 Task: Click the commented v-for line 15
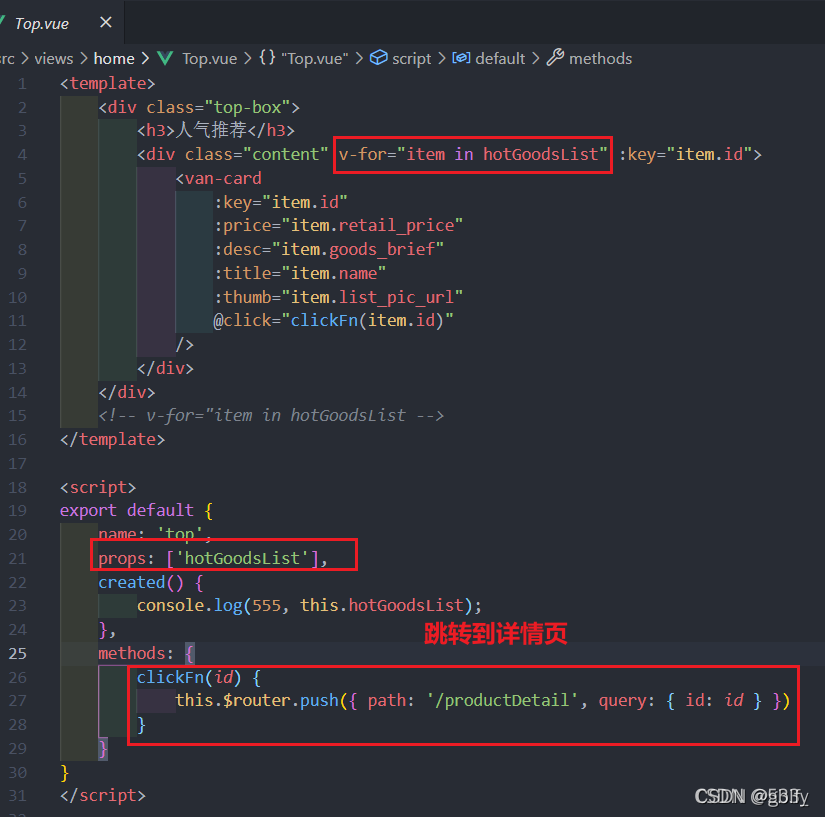pos(271,416)
